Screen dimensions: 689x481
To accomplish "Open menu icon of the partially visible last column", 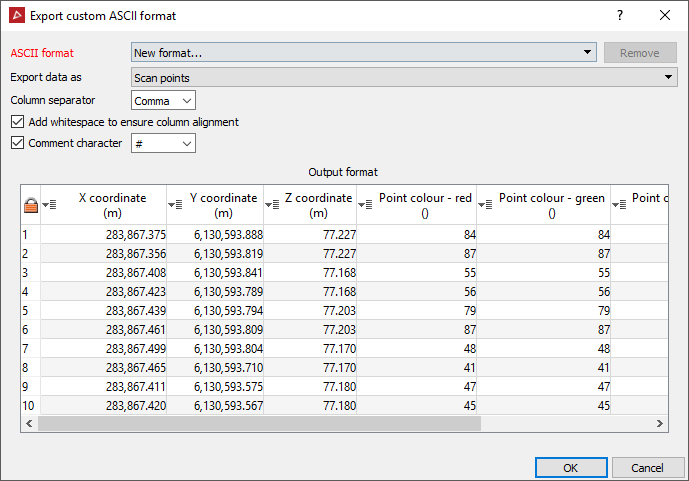I will click(x=618, y=205).
